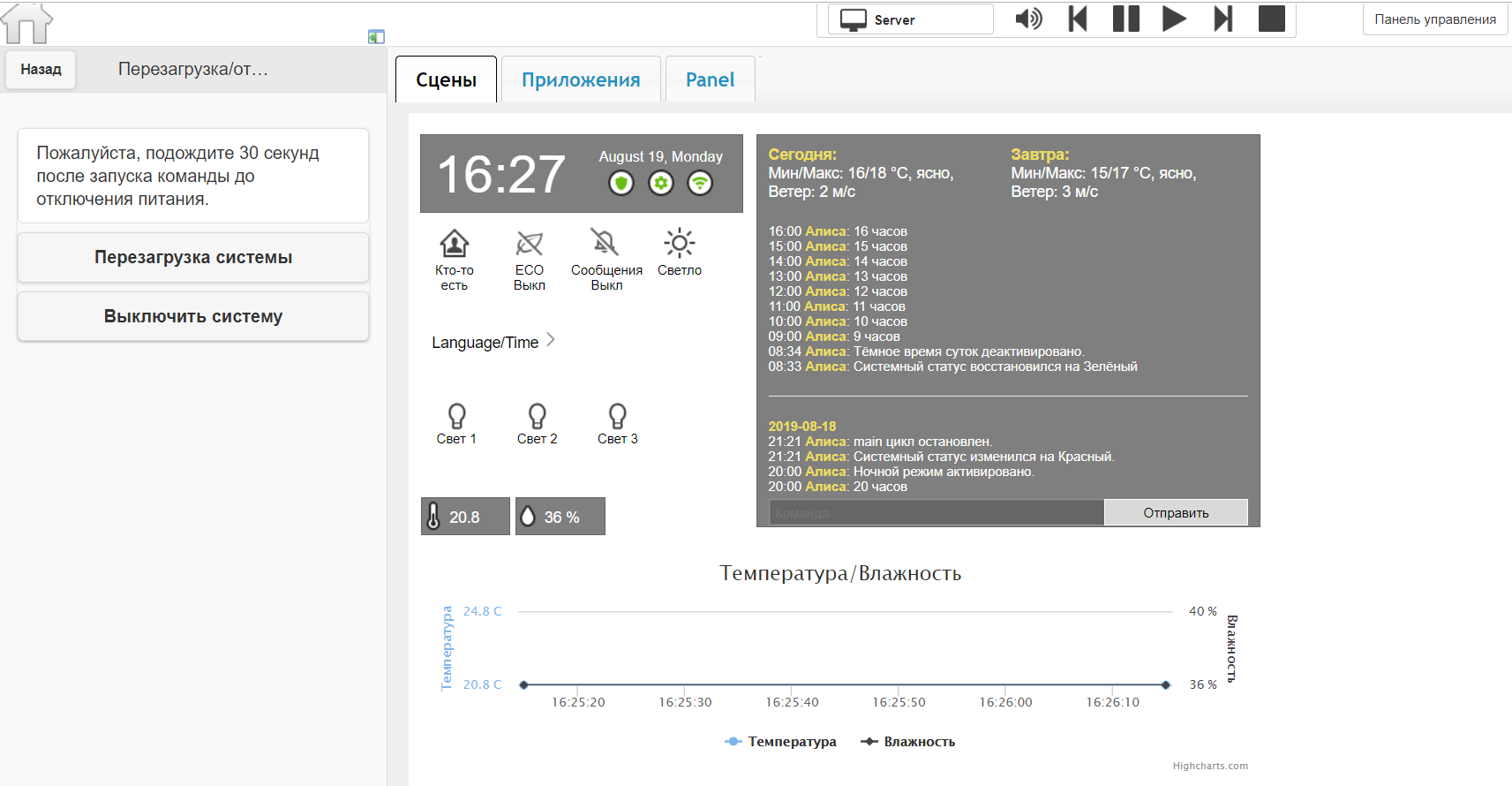
Task: Skip to next track
Action: click(1222, 19)
